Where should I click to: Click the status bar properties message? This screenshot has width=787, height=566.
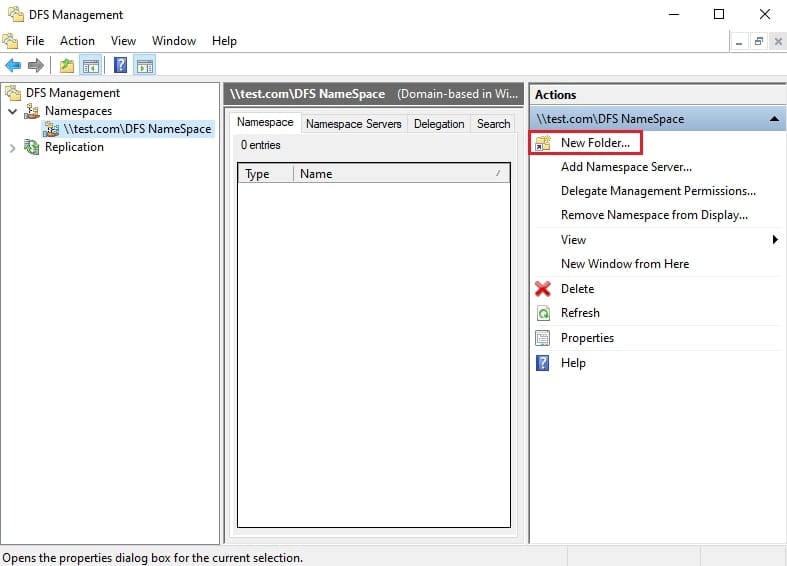point(153,558)
